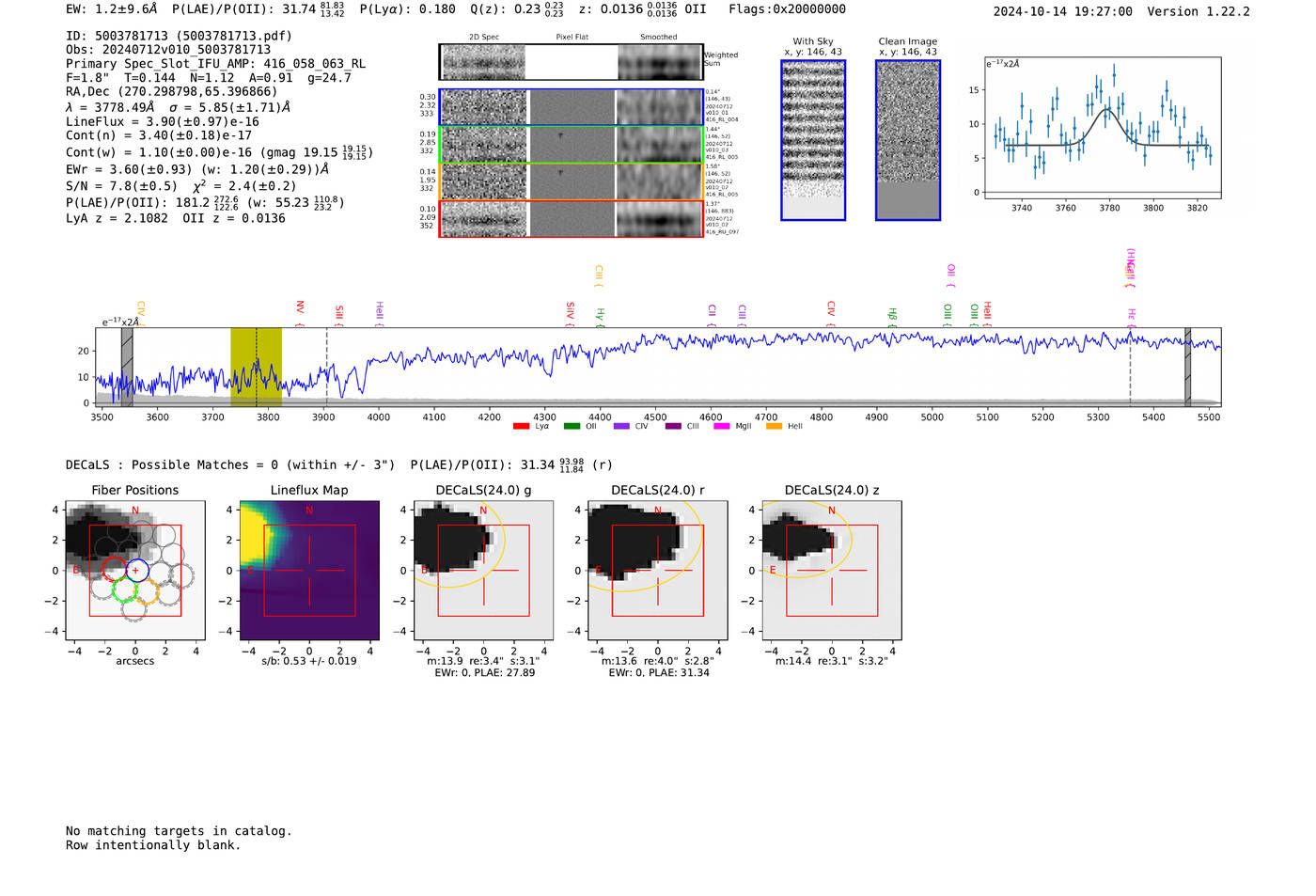This screenshot has width=1316, height=896.
Task: Open the Fiber Positions image
Action: [135, 571]
